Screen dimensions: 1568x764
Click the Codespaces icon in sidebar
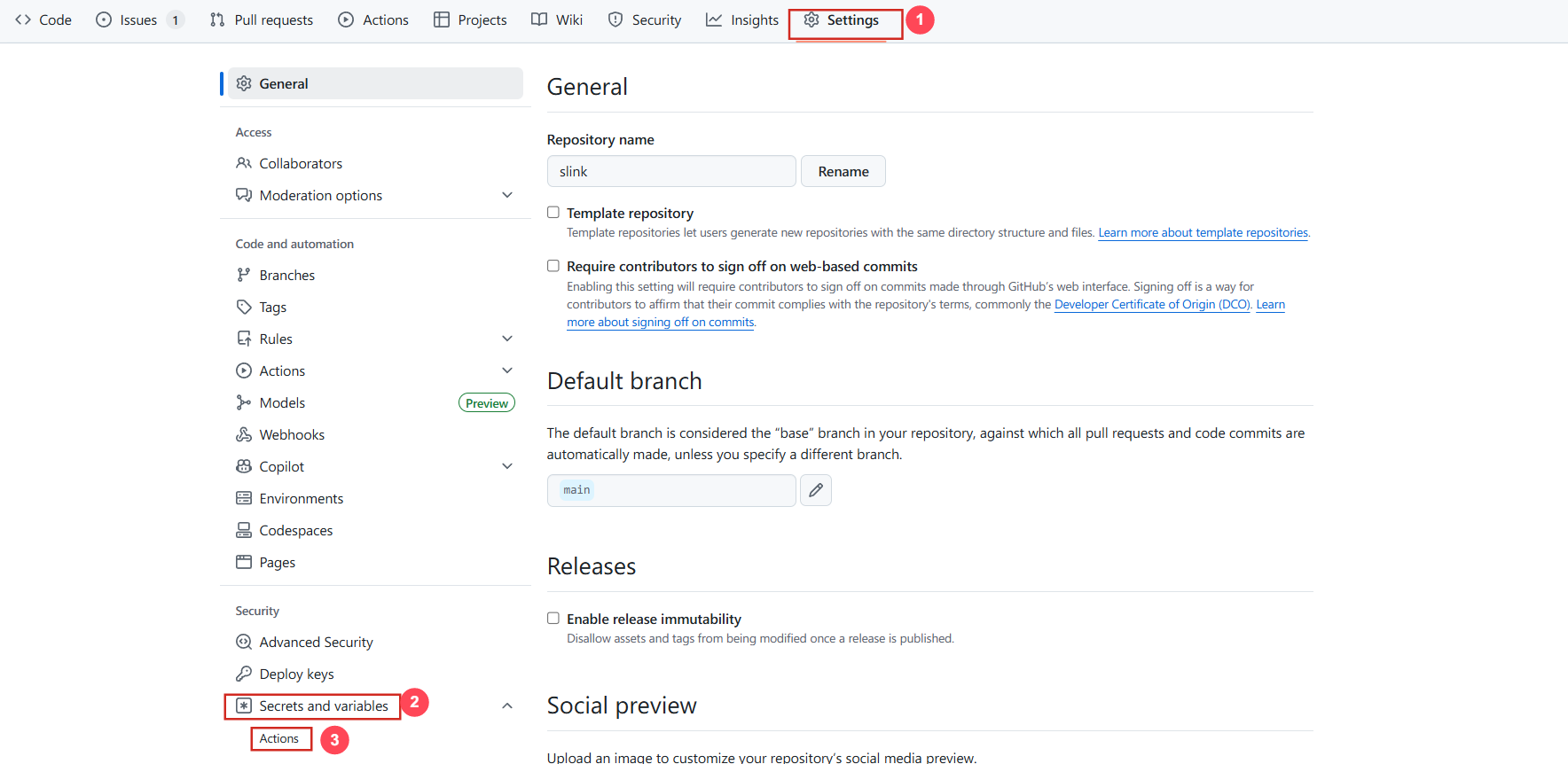(x=244, y=530)
